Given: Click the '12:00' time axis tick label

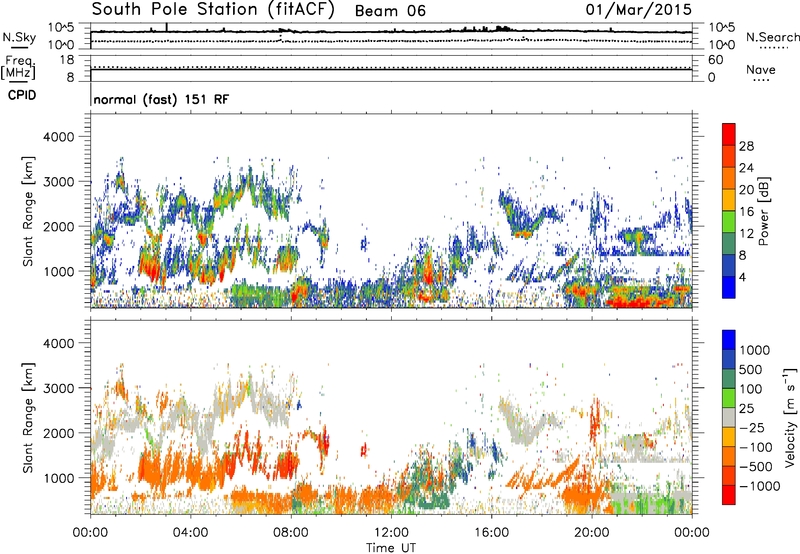Looking at the screenshot, I should 391,533.
